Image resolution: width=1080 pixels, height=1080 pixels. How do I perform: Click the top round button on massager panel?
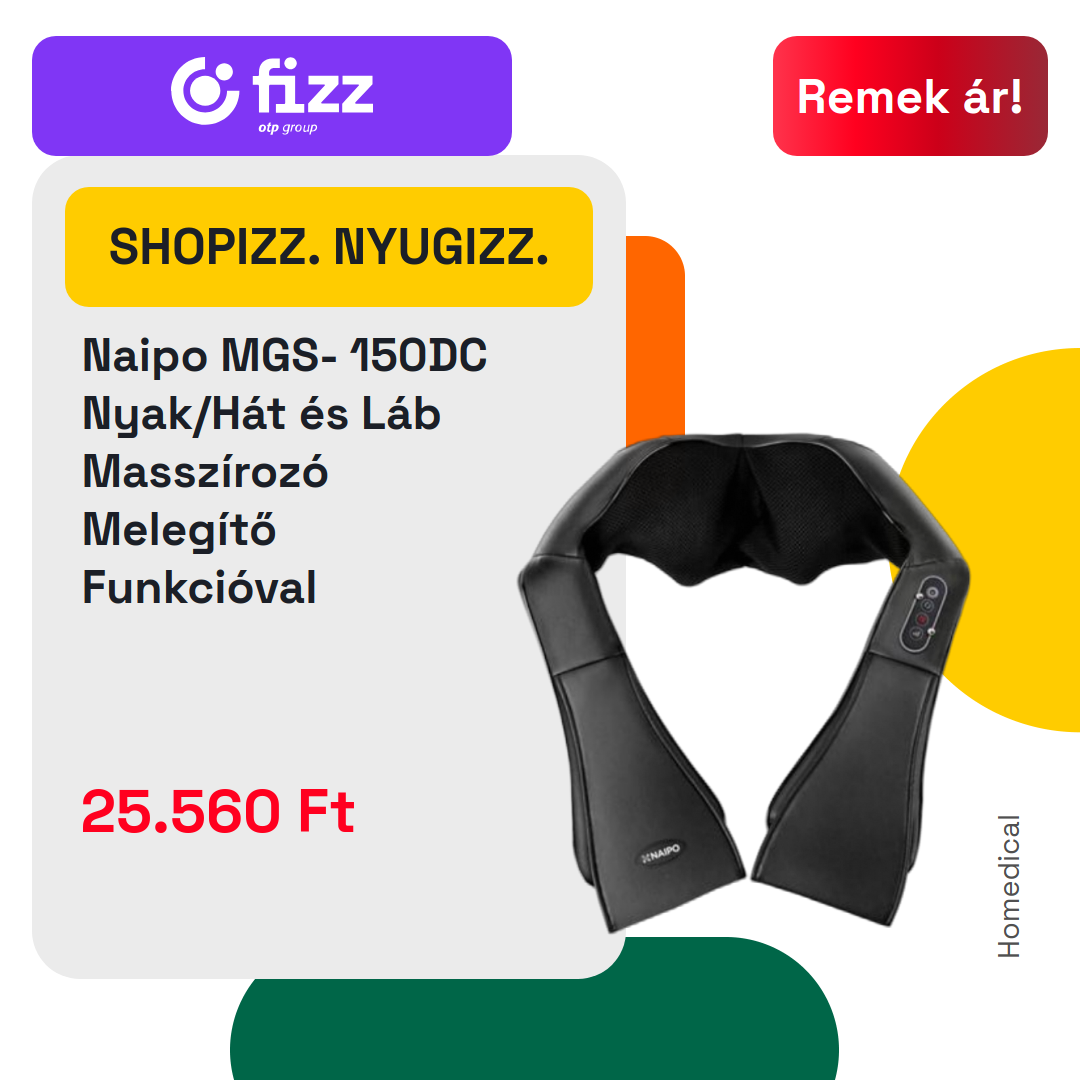933,592
